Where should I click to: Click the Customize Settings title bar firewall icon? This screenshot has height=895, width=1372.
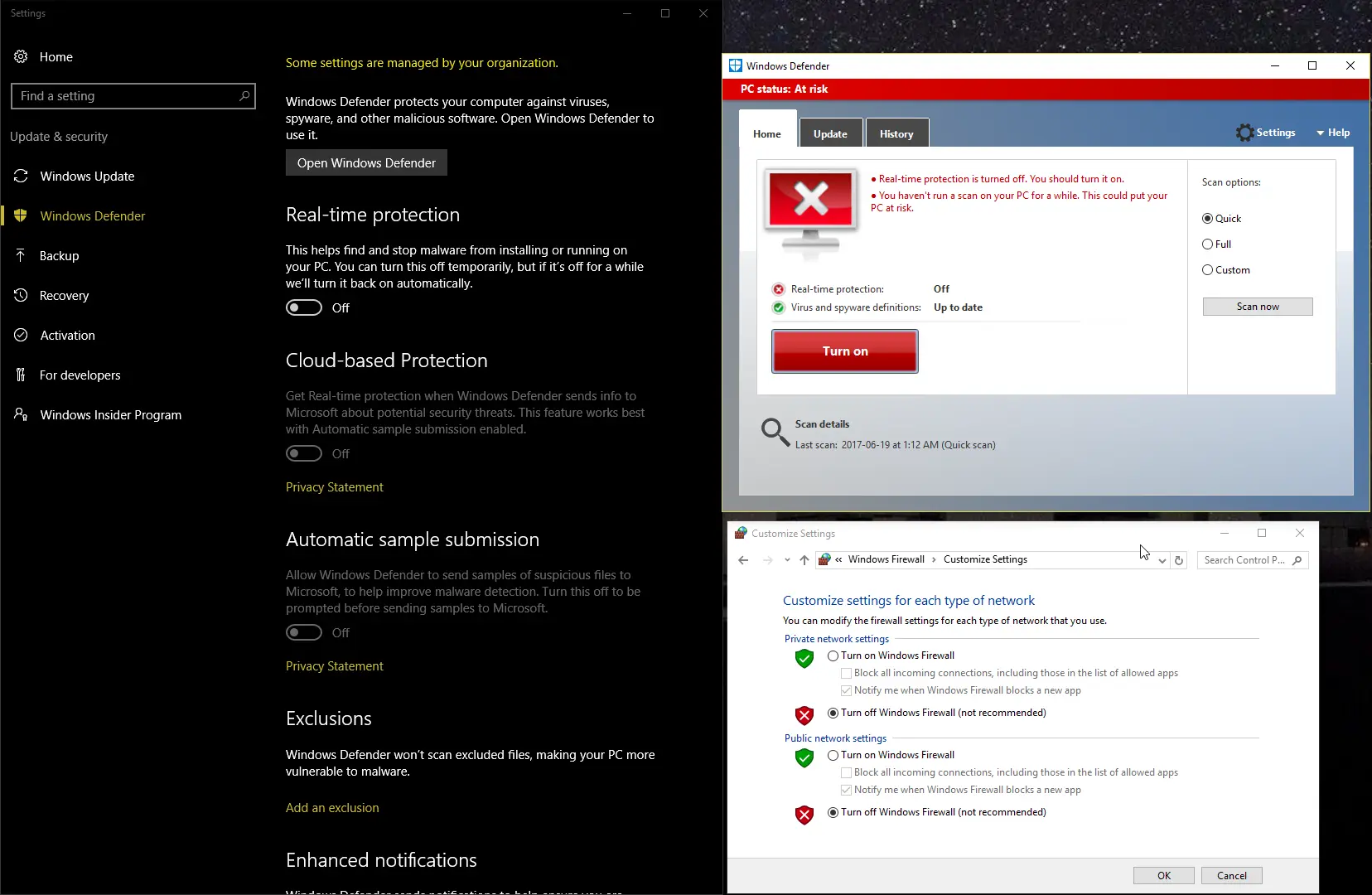click(x=741, y=533)
